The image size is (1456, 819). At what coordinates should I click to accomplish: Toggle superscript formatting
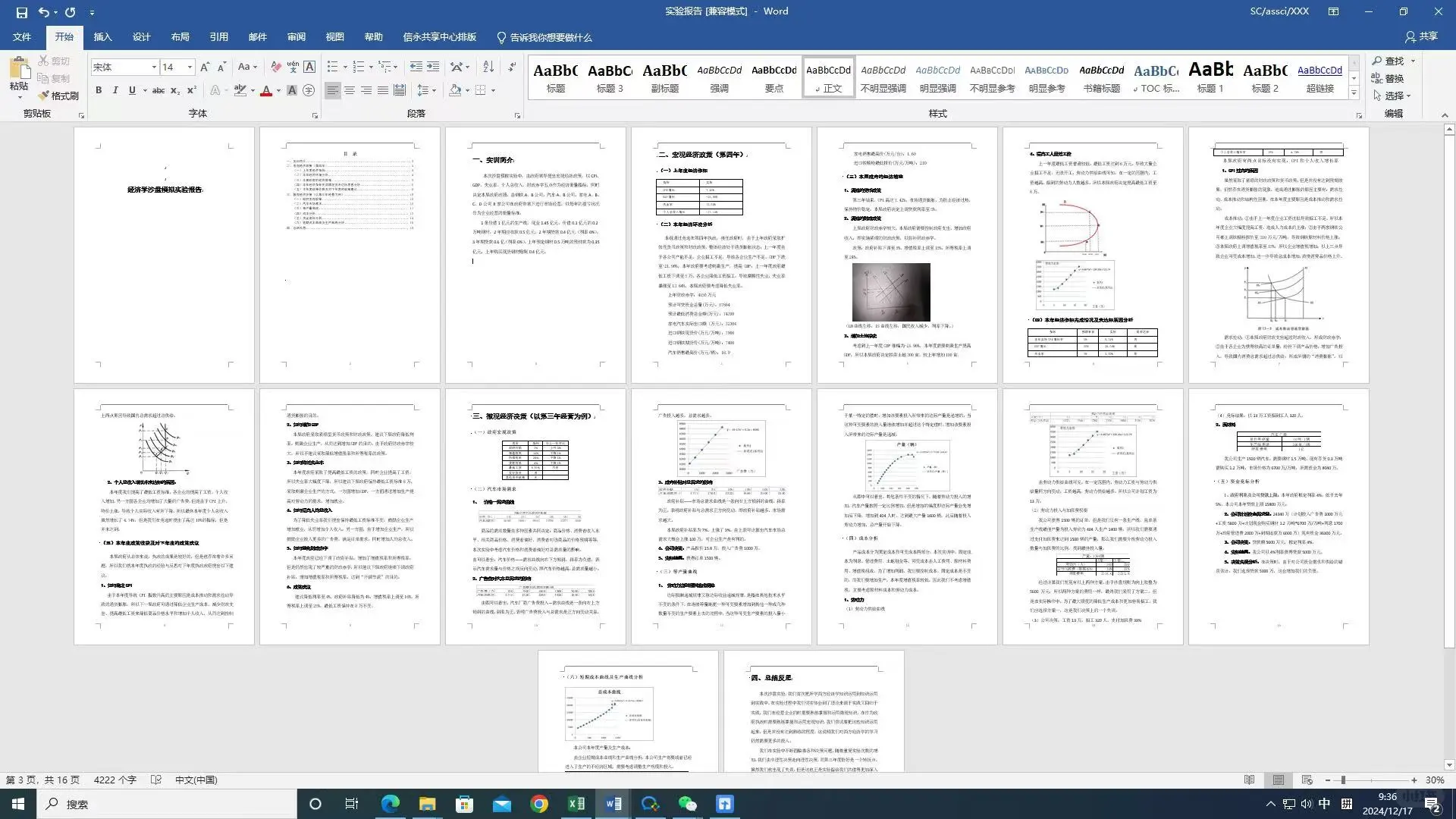click(191, 90)
